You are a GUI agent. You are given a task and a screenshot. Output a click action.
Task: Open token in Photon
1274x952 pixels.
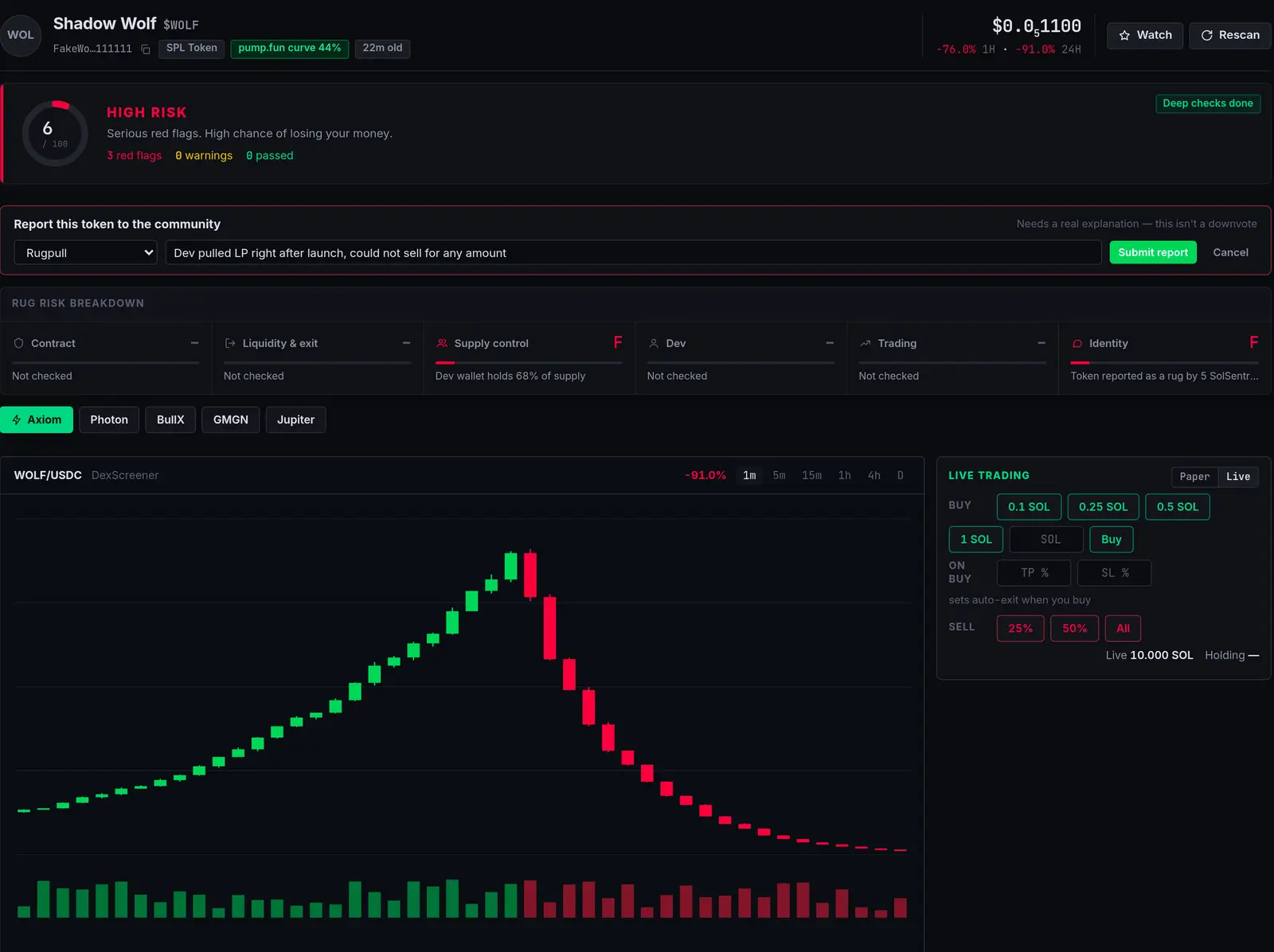(x=109, y=419)
